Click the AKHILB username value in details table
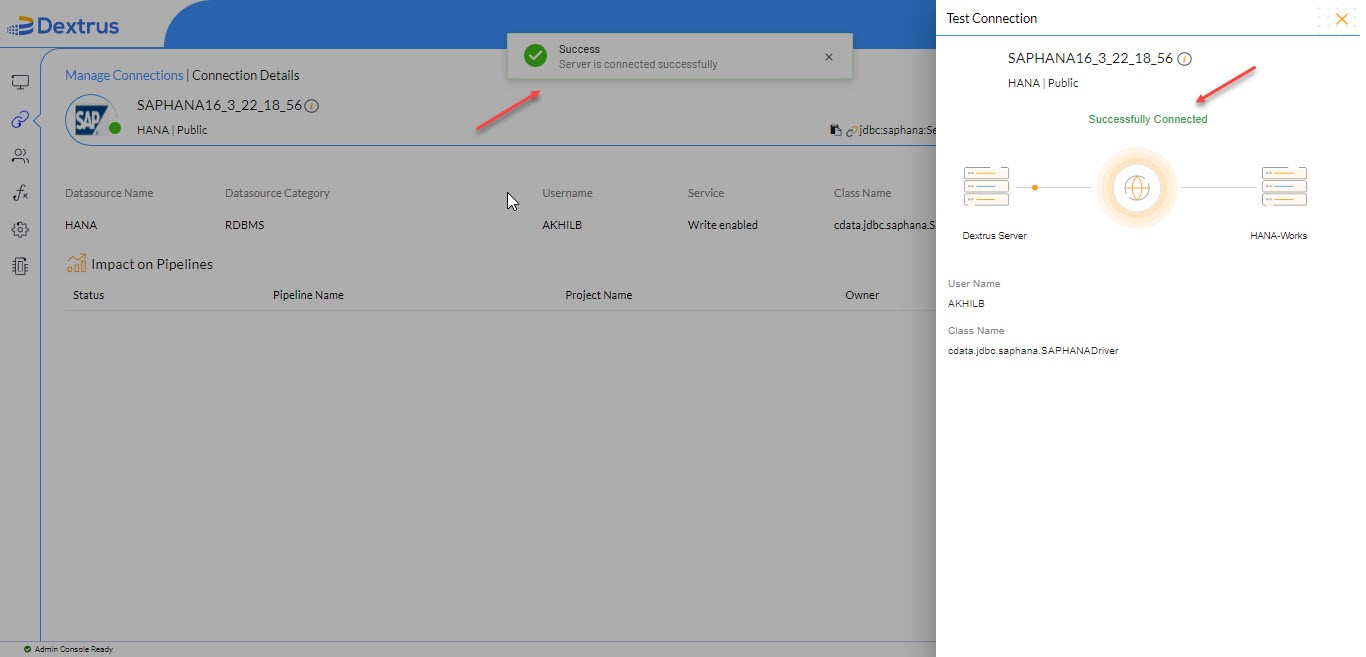 click(x=562, y=225)
